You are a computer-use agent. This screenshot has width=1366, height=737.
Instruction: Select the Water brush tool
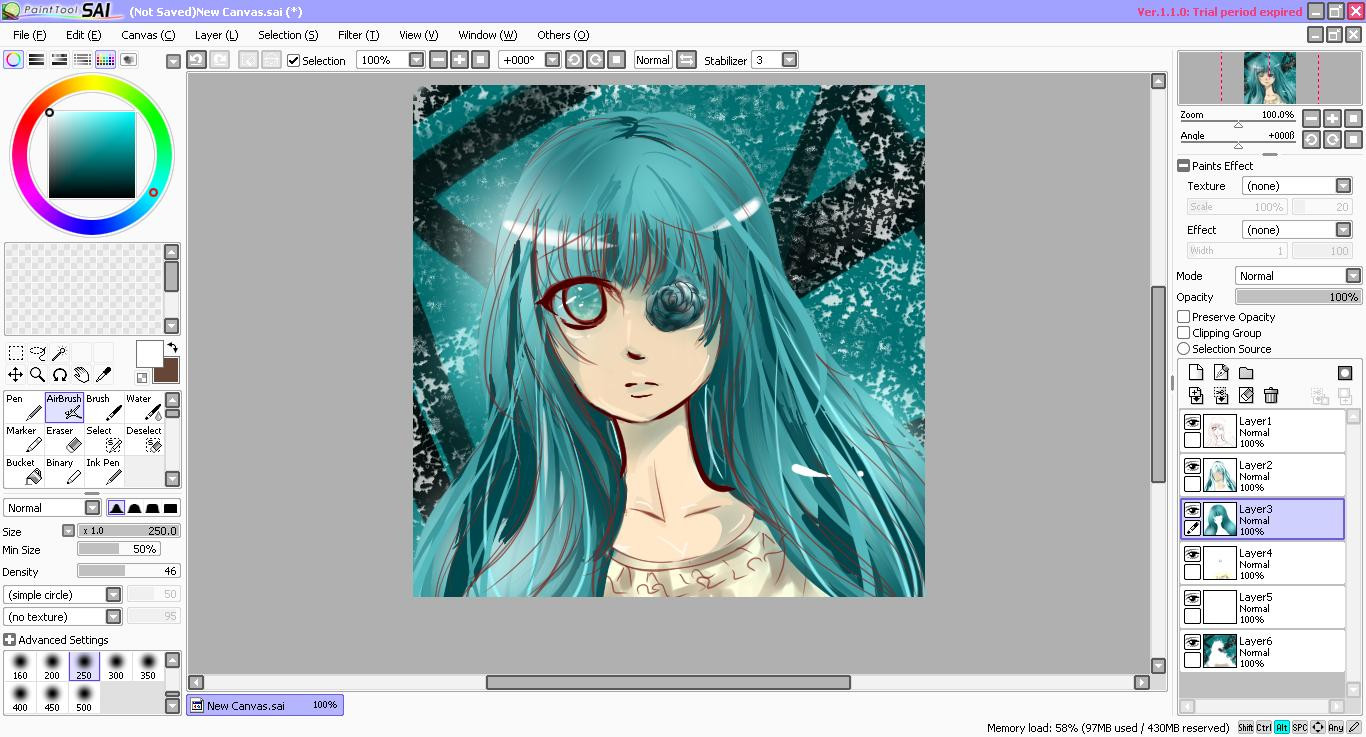click(144, 407)
